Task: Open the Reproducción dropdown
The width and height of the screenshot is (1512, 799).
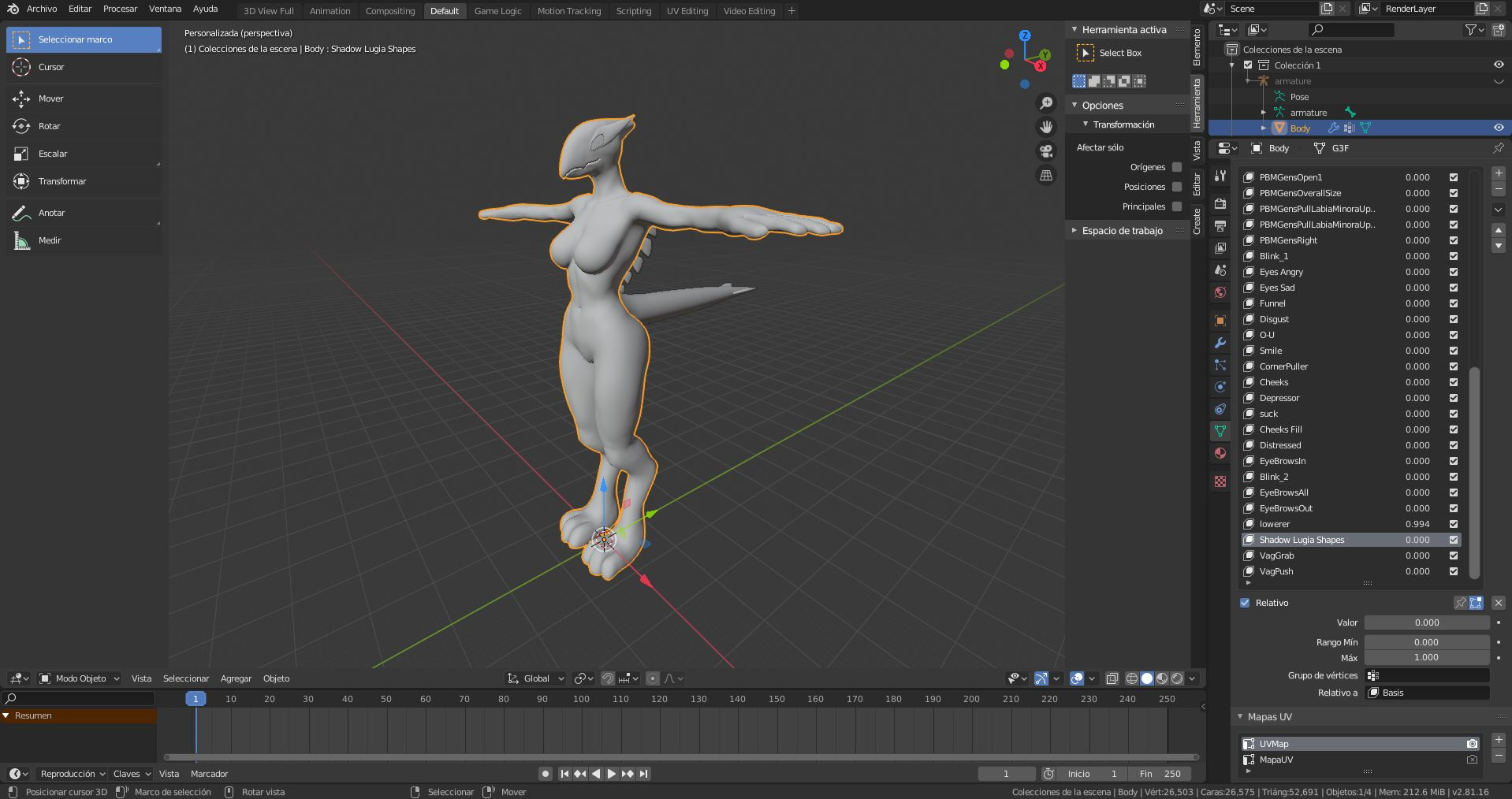Action: click(73, 774)
